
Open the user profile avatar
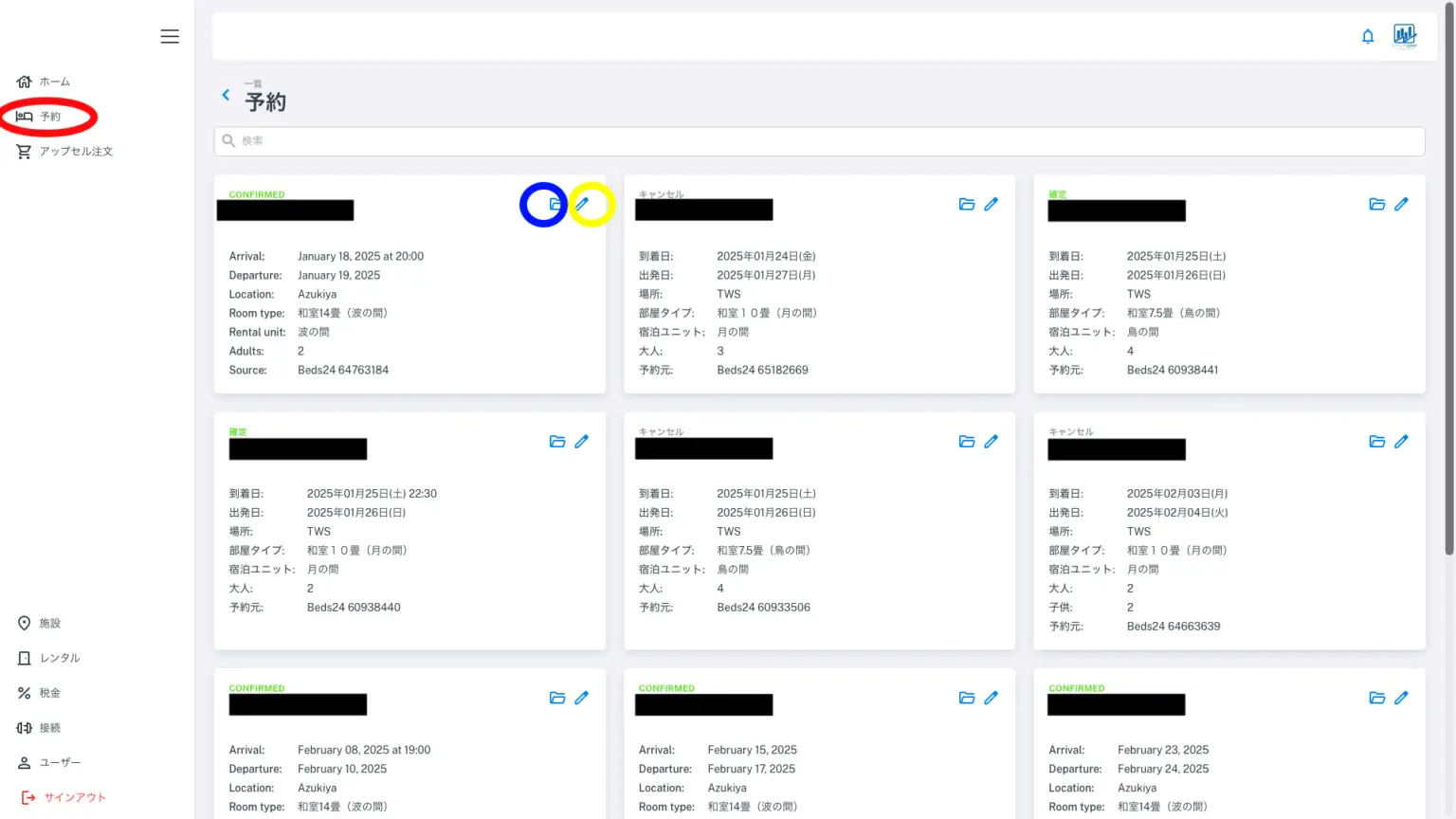pos(1405,36)
